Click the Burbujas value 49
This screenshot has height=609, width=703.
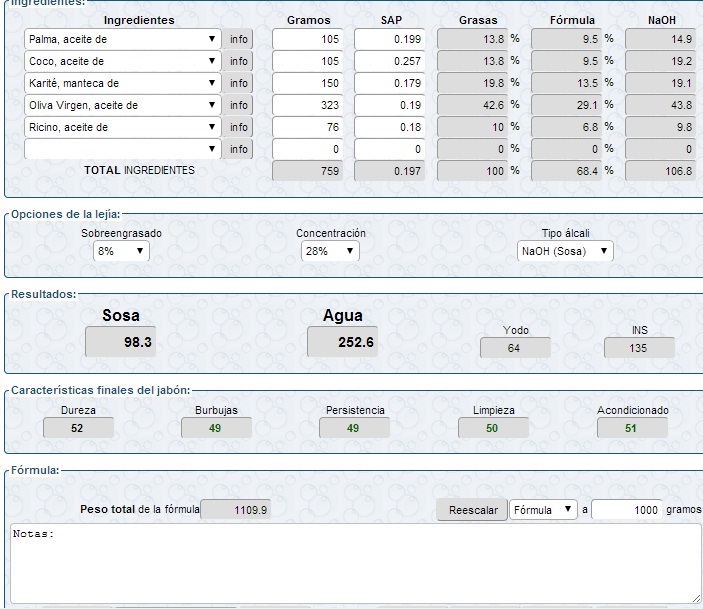click(217, 428)
